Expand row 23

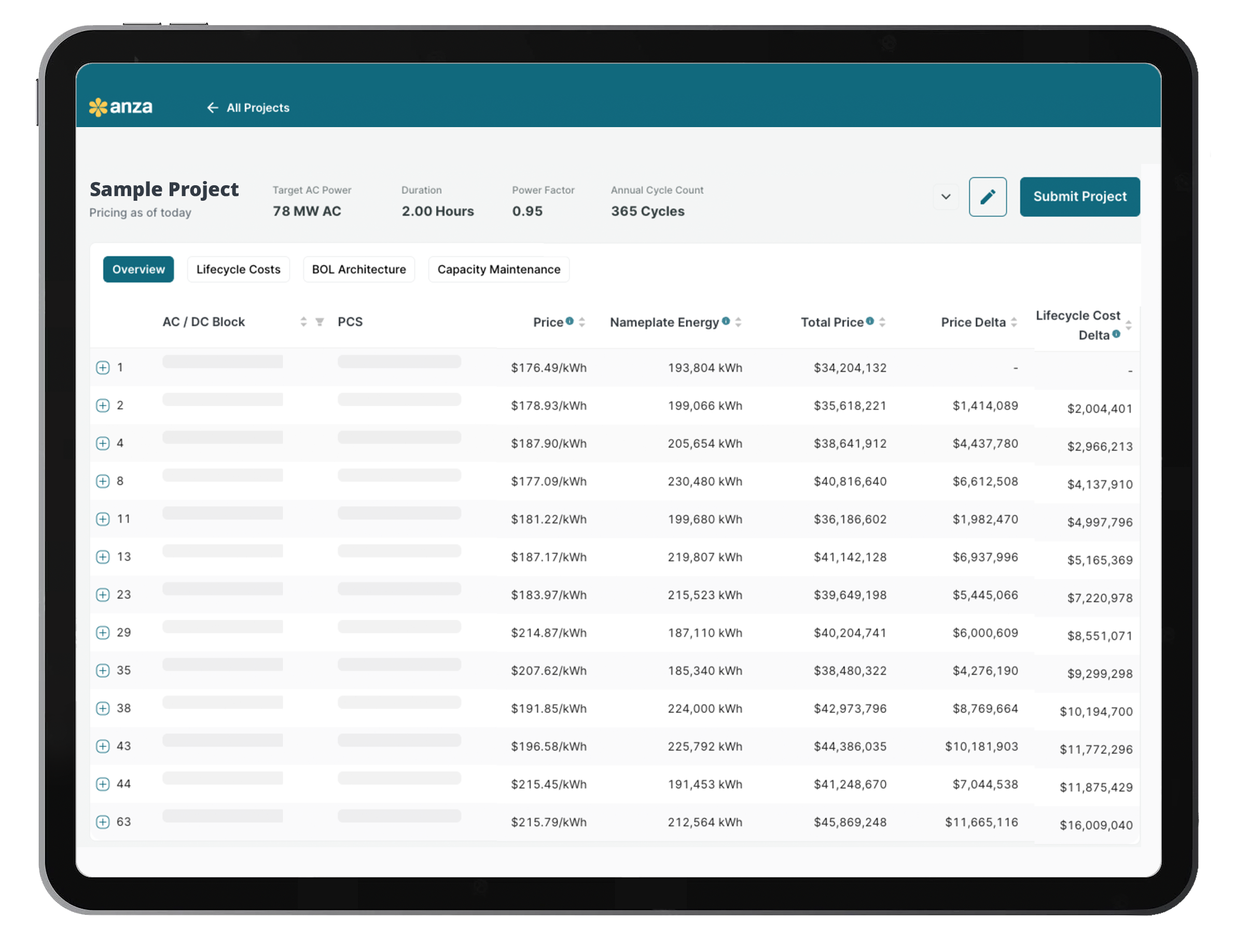pos(102,595)
